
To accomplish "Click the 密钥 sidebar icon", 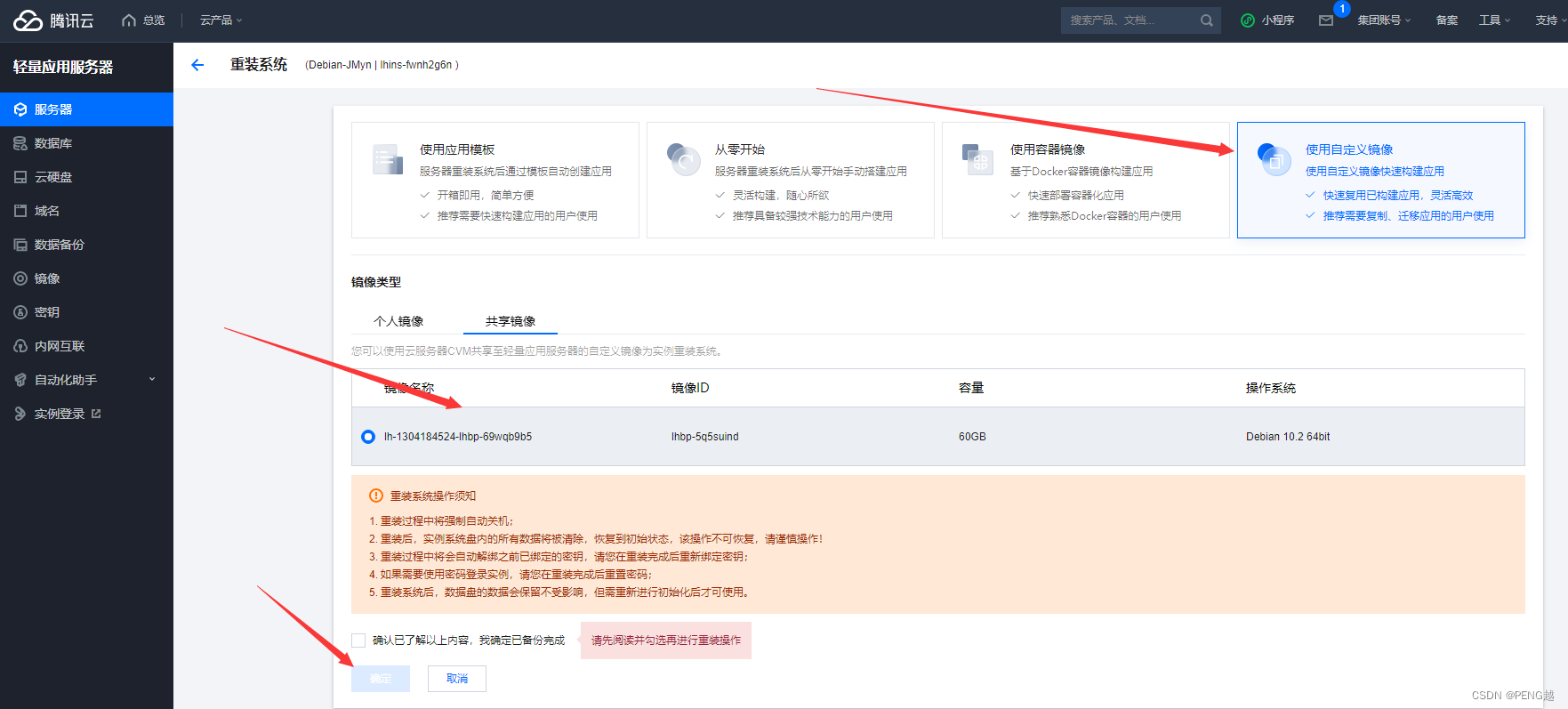I will [20, 312].
